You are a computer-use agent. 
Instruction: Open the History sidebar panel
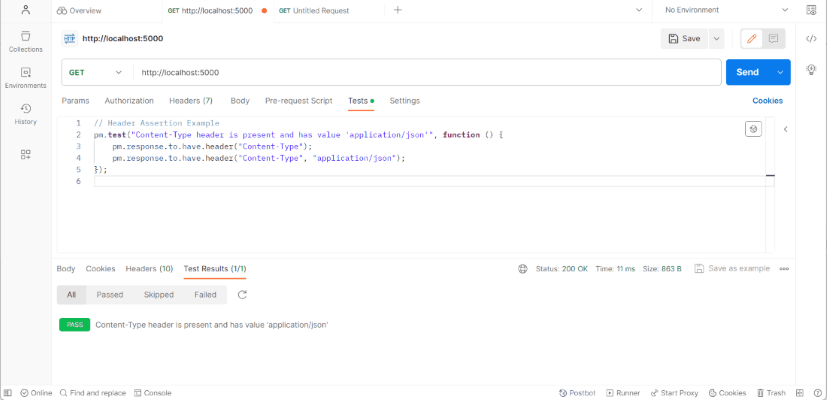point(25,115)
